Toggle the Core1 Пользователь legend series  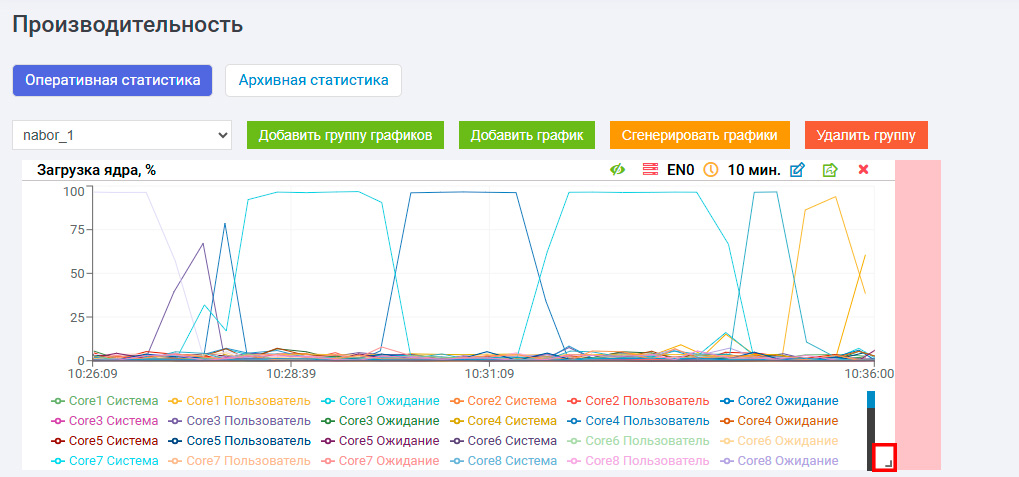239,401
